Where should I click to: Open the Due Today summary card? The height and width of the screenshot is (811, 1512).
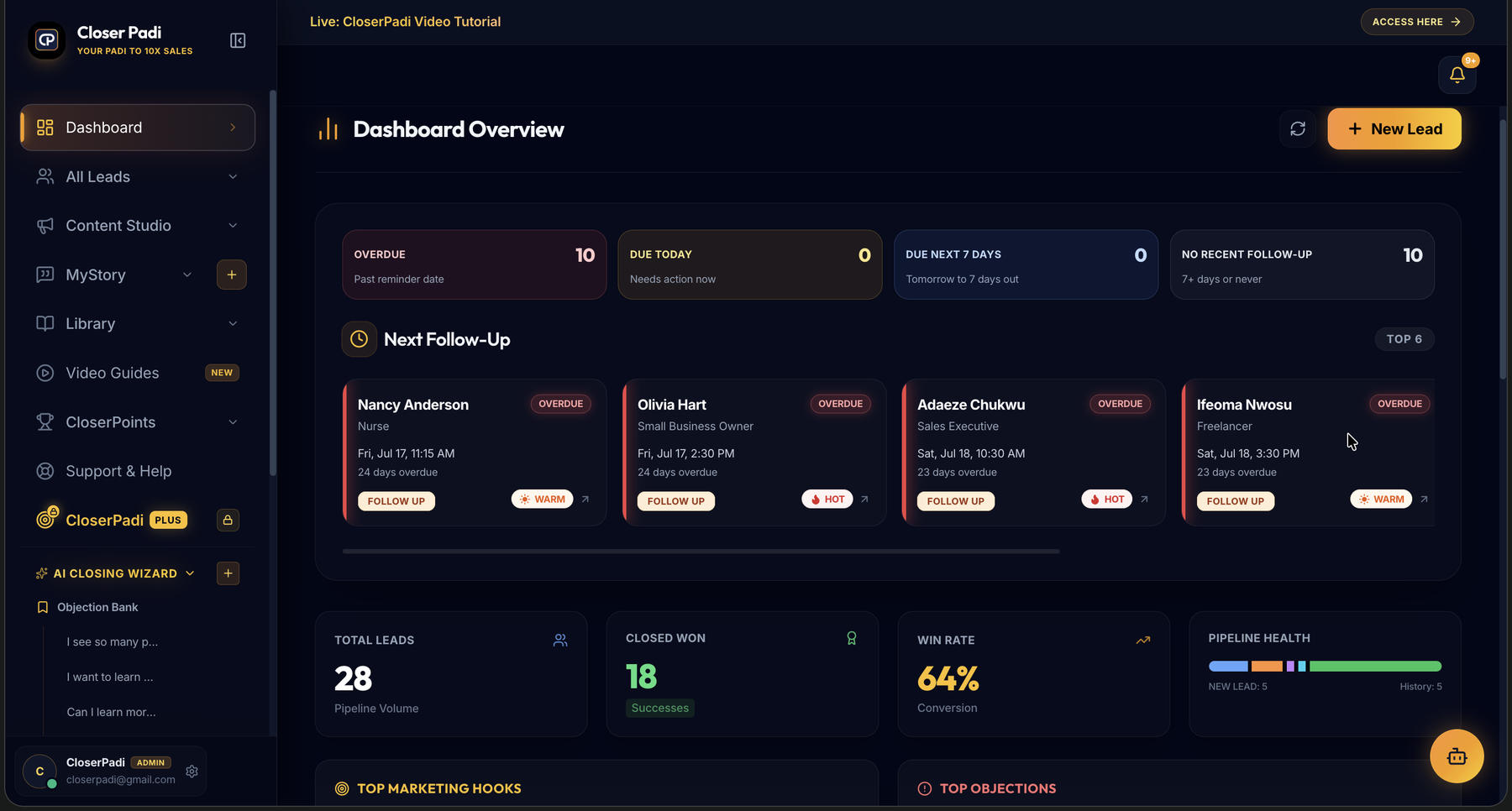(x=750, y=264)
